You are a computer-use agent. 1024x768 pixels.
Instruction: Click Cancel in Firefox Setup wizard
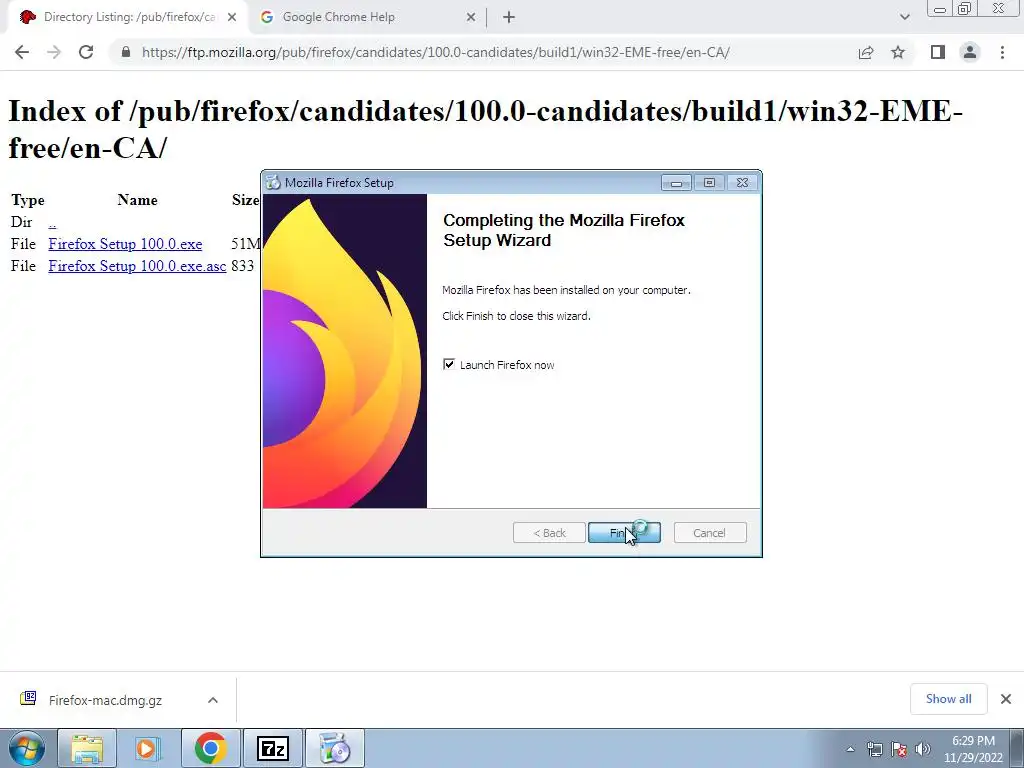pos(710,533)
